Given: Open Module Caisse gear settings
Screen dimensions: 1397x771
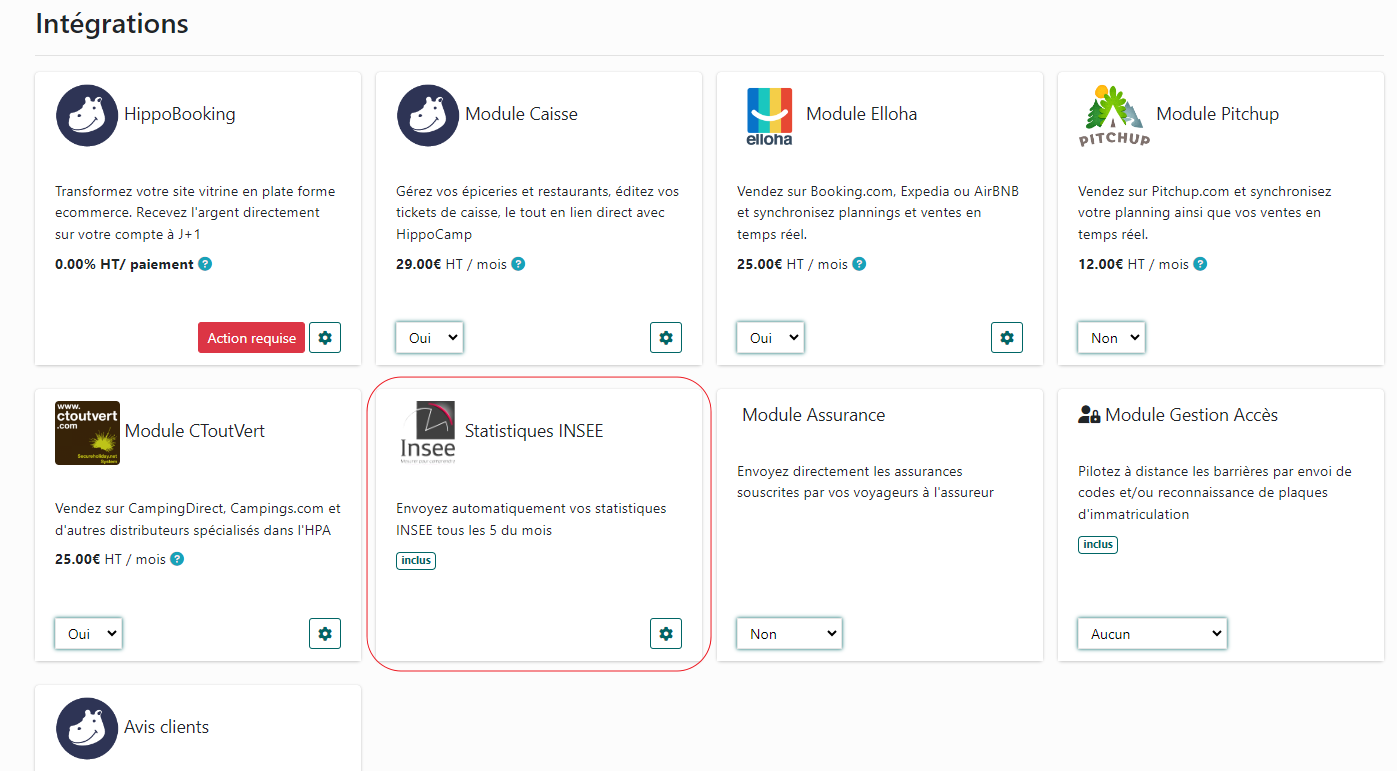Looking at the screenshot, I should (x=666, y=338).
